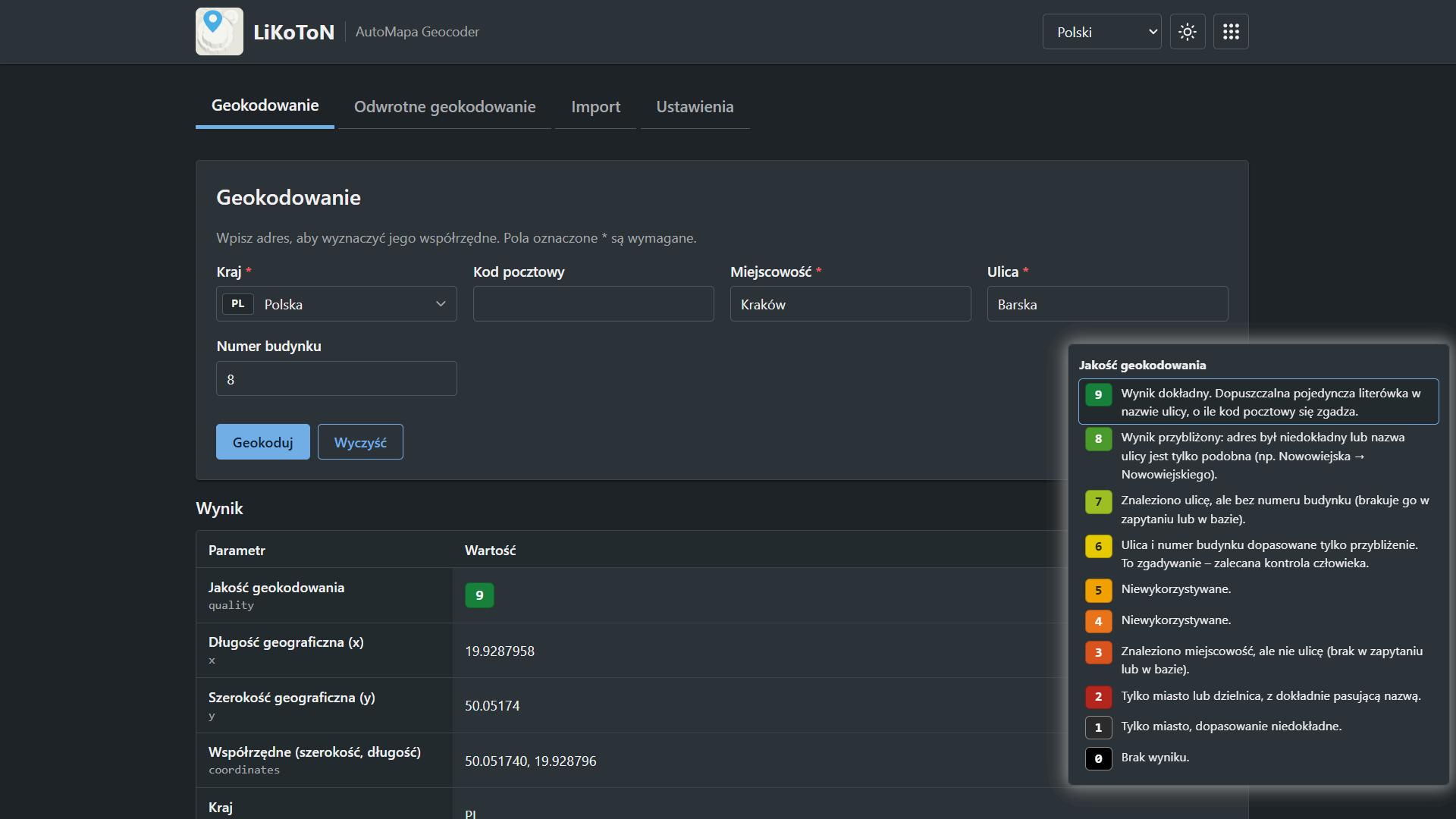The width and height of the screenshot is (1456, 819).
Task: Click the Numer budynku field
Action: tap(337, 378)
